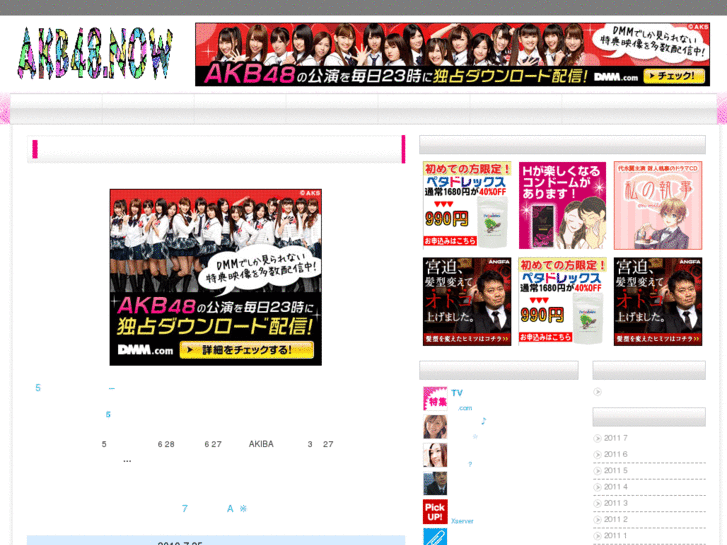Click the pink 特集 icon in sidebar
Screen dimensions: 727x545
click(435, 398)
